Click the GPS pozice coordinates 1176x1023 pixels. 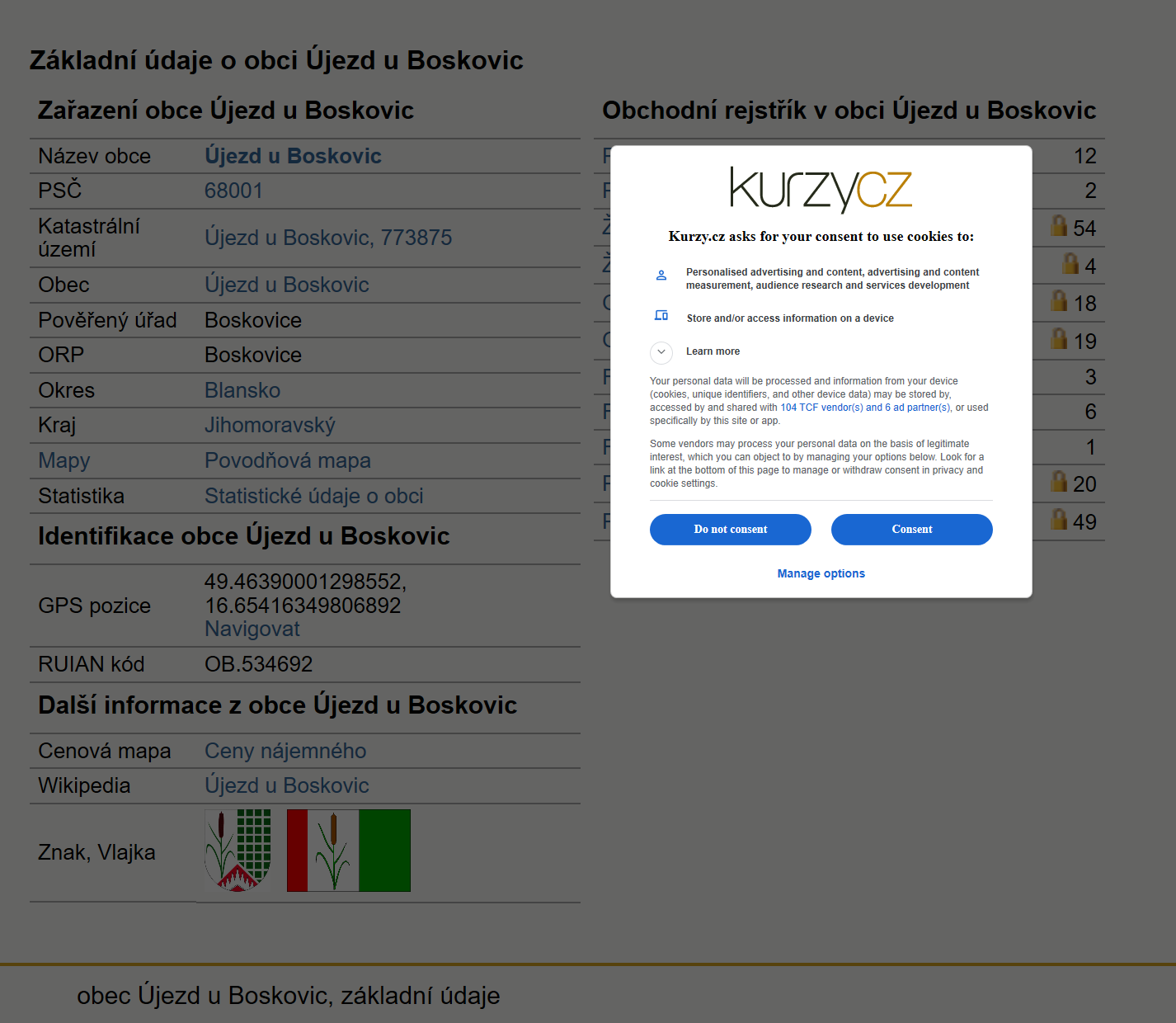coord(305,594)
